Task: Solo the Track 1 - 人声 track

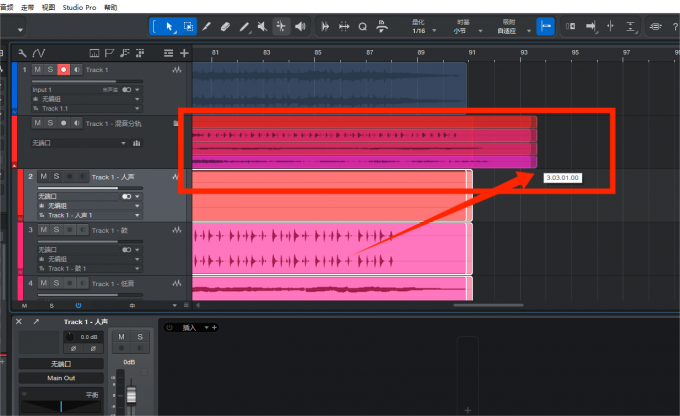Action: click(x=56, y=176)
